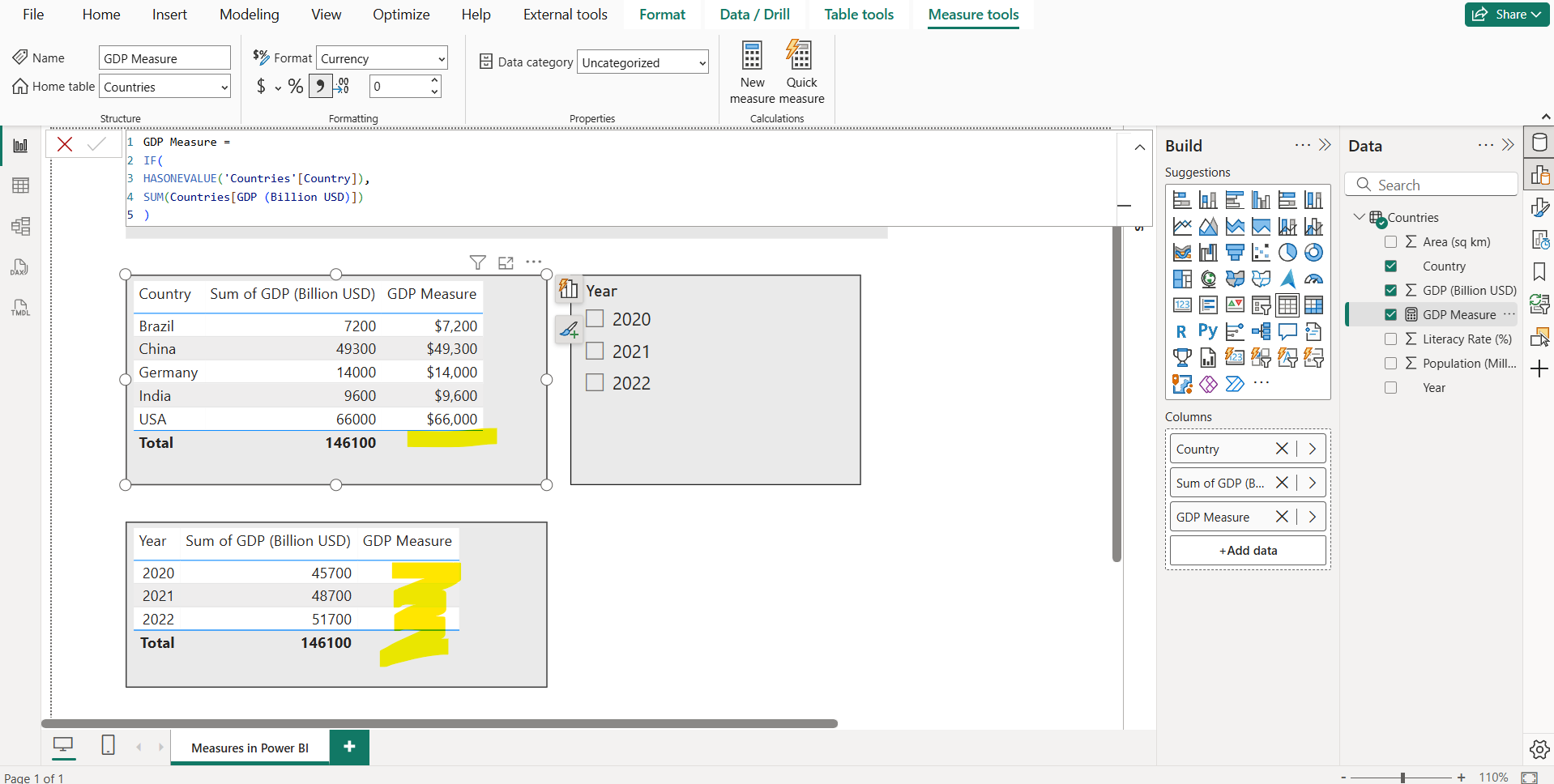Pick the R script visual

[1181, 331]
